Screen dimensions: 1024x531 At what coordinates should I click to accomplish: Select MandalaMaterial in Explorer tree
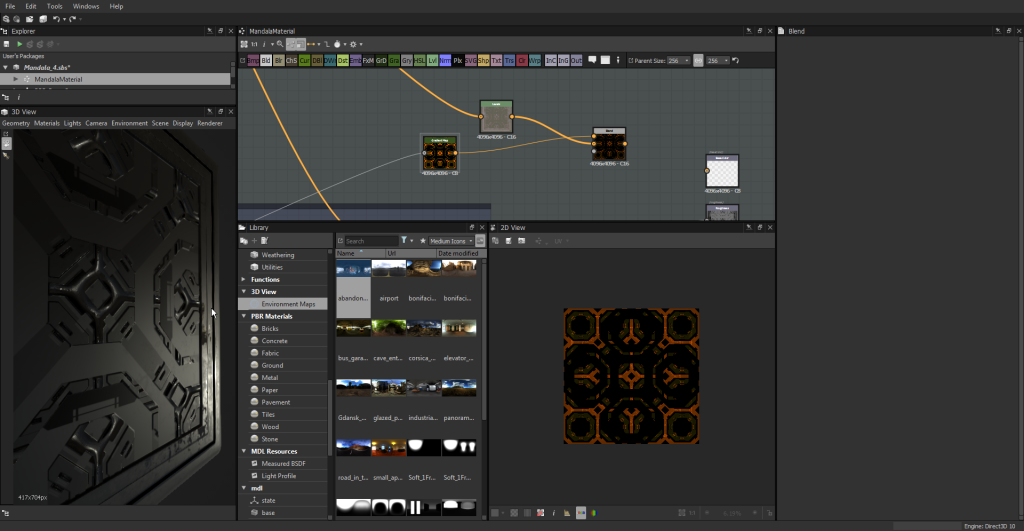[x=58, y=79]
